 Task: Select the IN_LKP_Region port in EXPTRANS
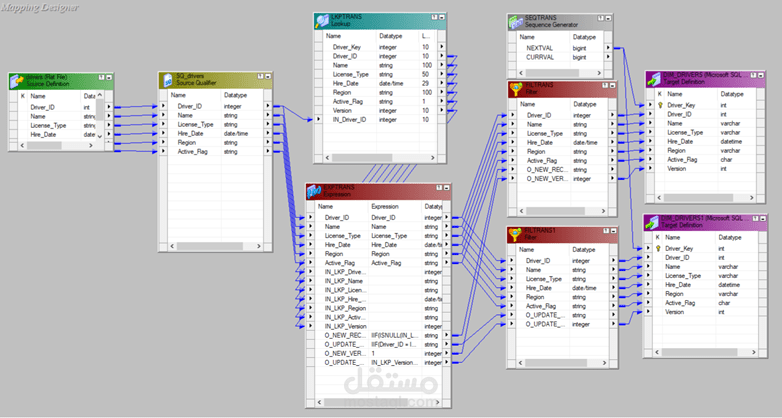345,308
